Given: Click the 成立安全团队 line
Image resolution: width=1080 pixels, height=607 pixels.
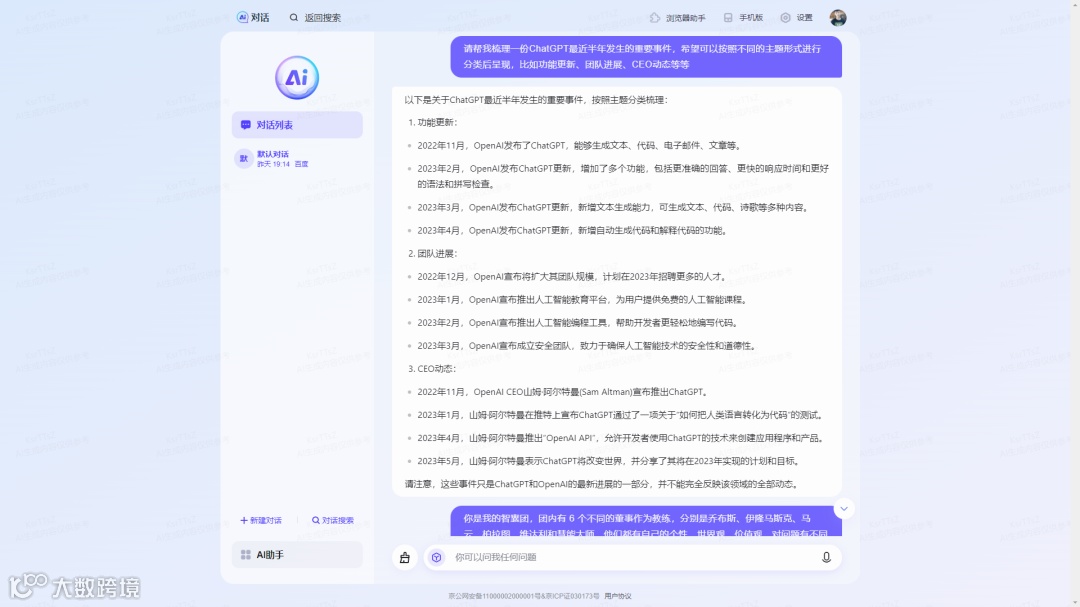Looking at the screenshot, I should pos(588,346).
